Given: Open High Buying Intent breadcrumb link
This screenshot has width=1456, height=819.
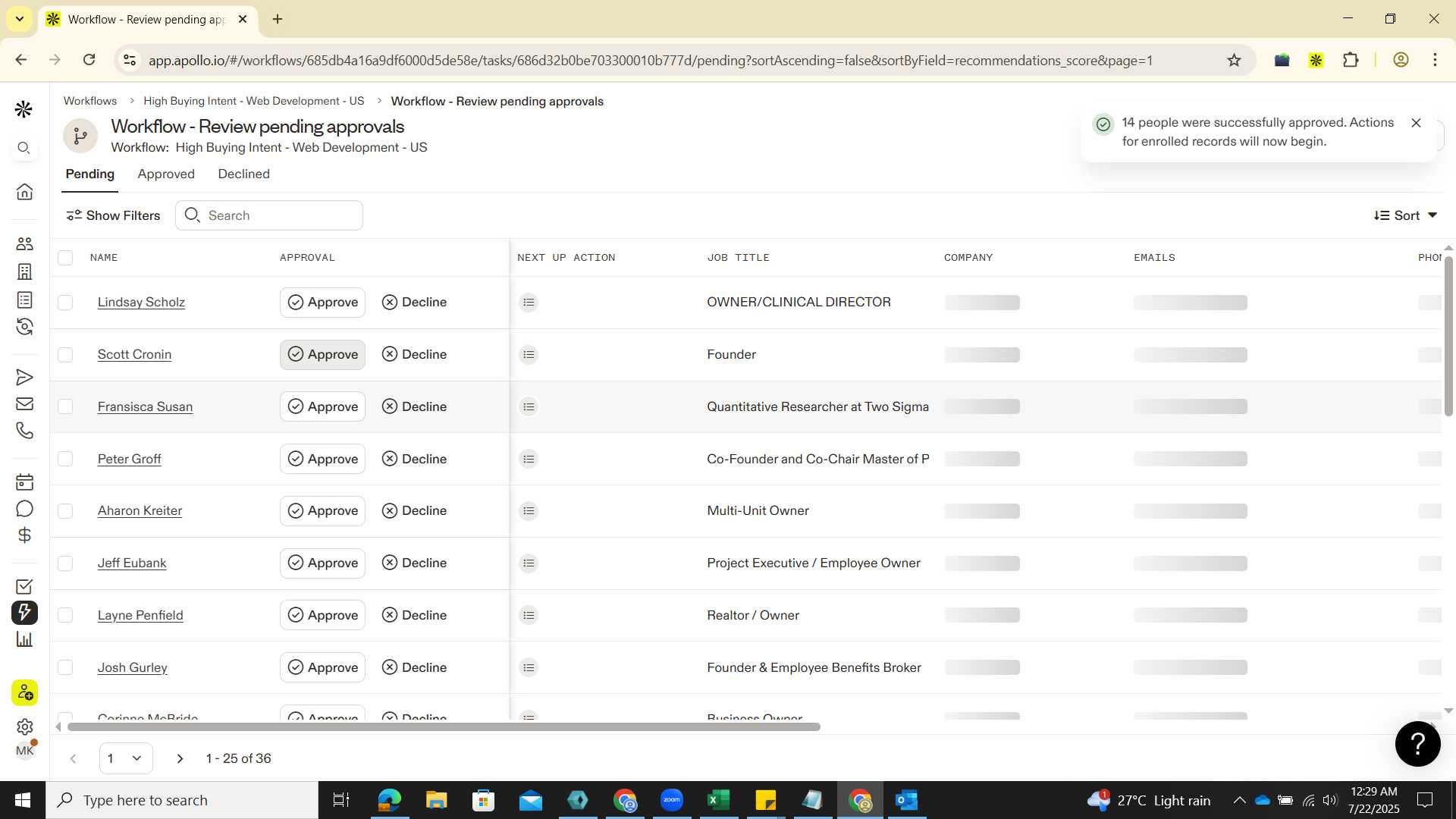Looking at the screenshot, I should 253,101.
